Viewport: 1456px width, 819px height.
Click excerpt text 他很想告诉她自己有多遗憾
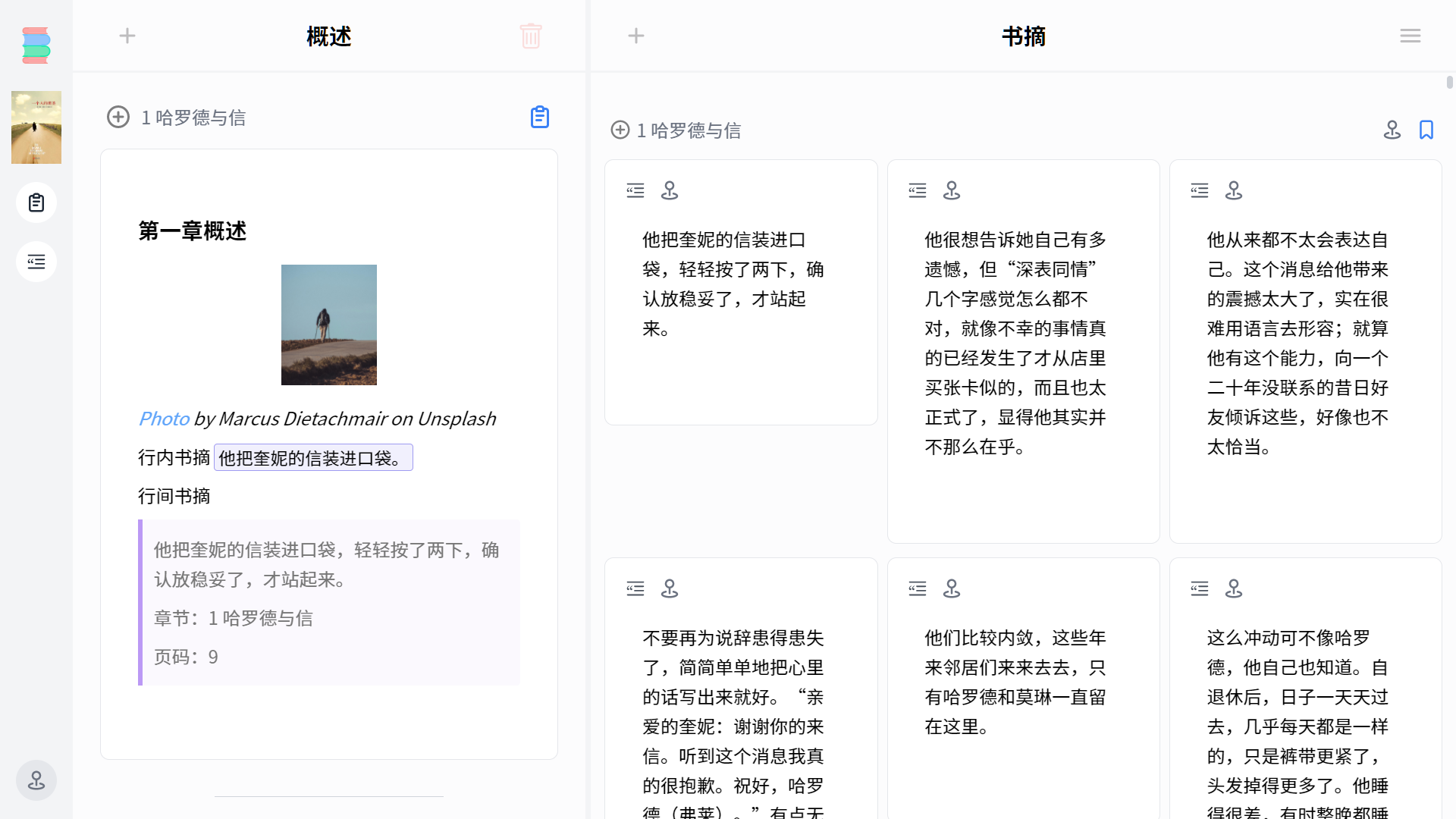click(x=1015, y=343)
